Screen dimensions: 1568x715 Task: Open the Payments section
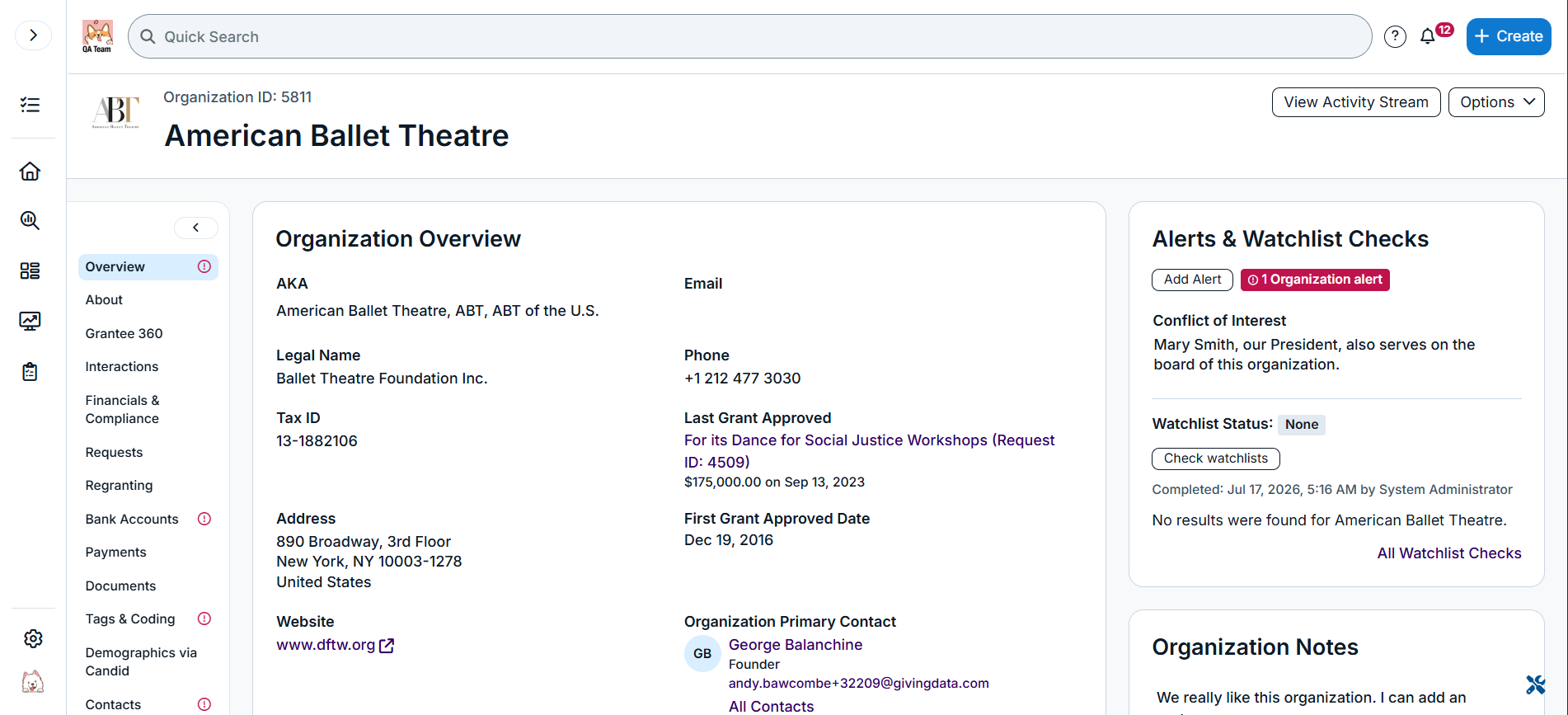[116, 553]
